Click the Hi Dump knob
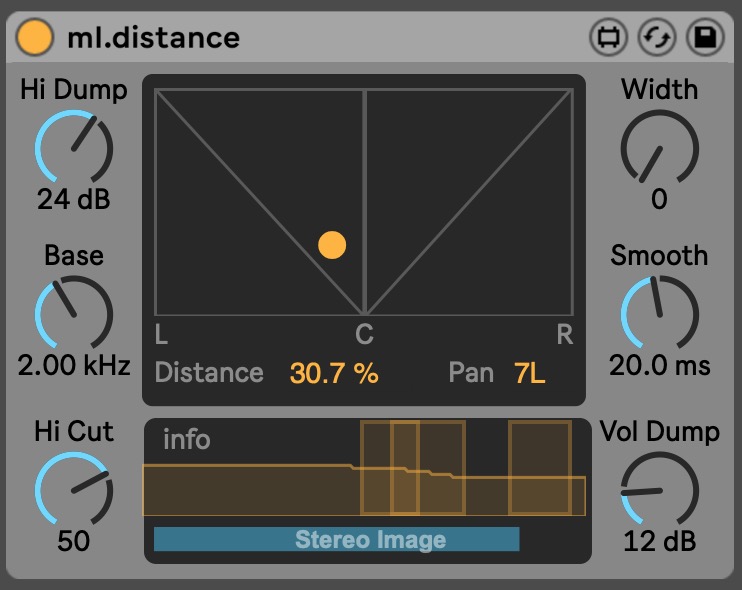Screen dimensions: 742x590 (74, 148)
